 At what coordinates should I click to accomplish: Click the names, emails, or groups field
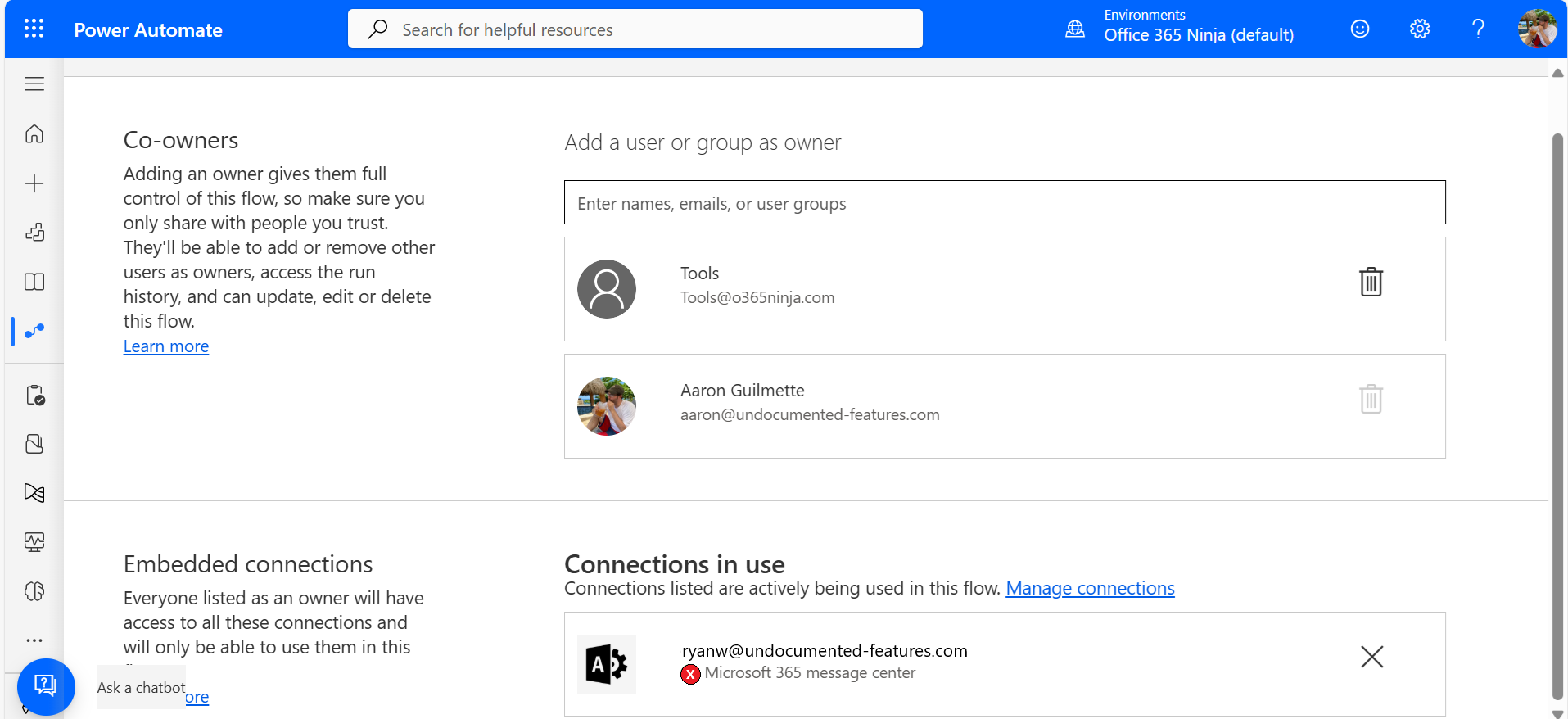coord(1004,203)
